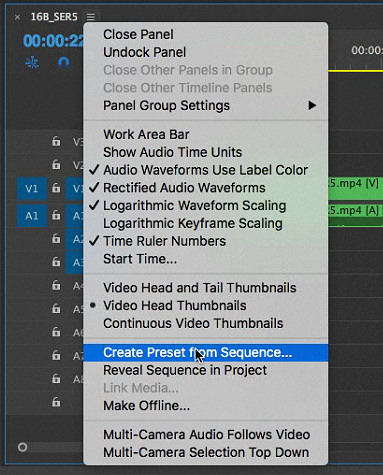Toggle lock on the top video track
This screenshot has width=383, height=475.
pos(56,141)
